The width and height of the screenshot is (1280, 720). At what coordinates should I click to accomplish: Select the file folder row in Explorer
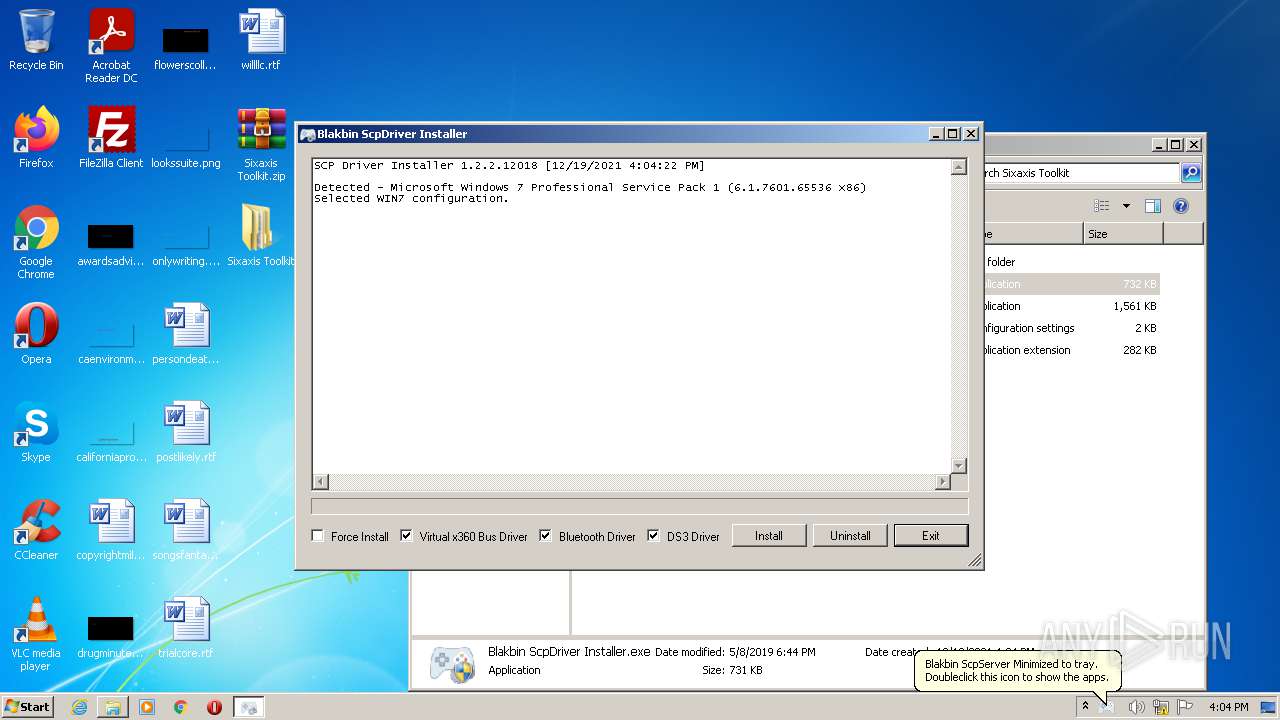(1072, 262)
